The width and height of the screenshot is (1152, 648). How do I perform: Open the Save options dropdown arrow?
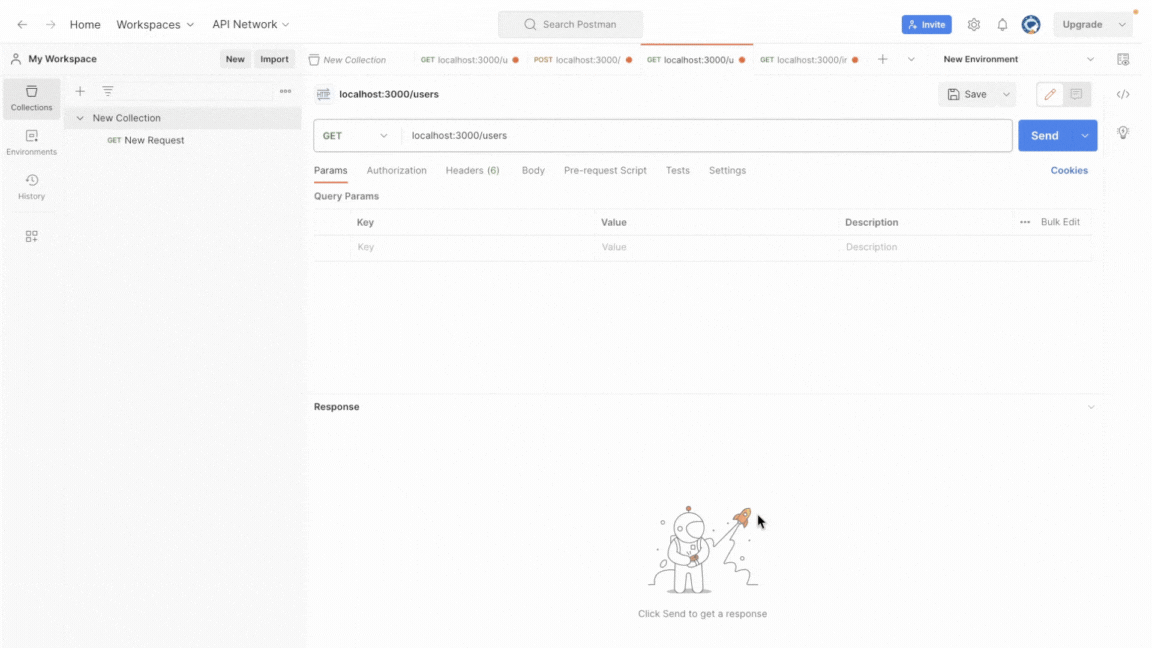click(1007, 94)
